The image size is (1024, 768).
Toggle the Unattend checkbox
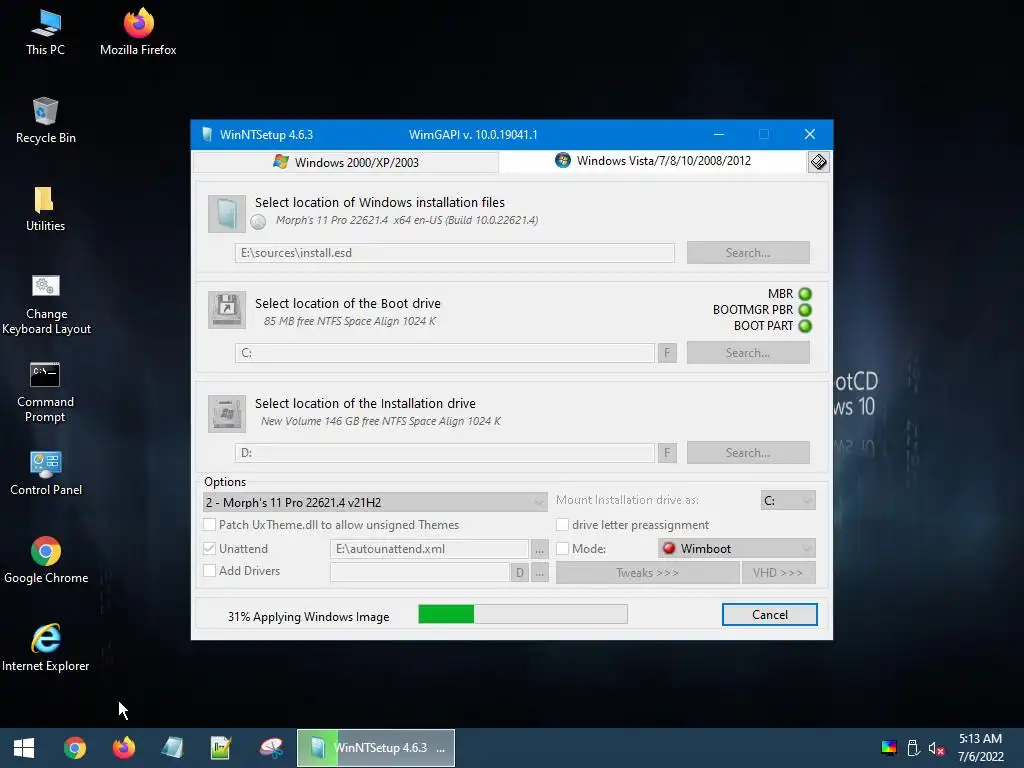(210, 549)
